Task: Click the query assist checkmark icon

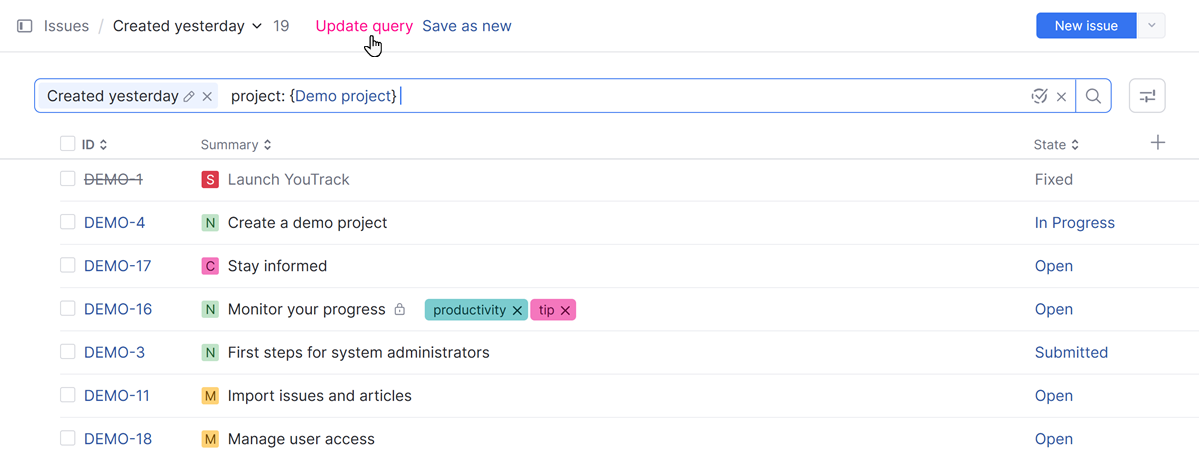Action: click(x=1039, y=96)
